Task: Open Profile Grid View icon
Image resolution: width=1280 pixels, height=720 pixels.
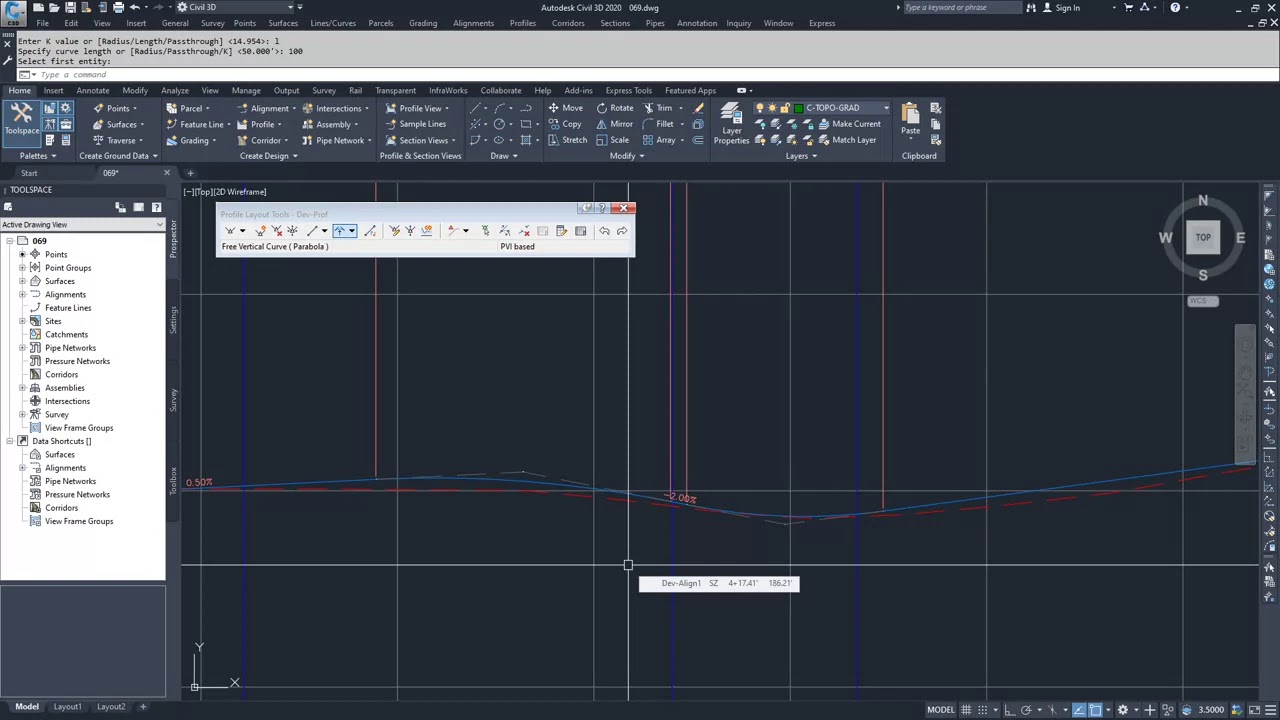Action: (x=580, y=231)
